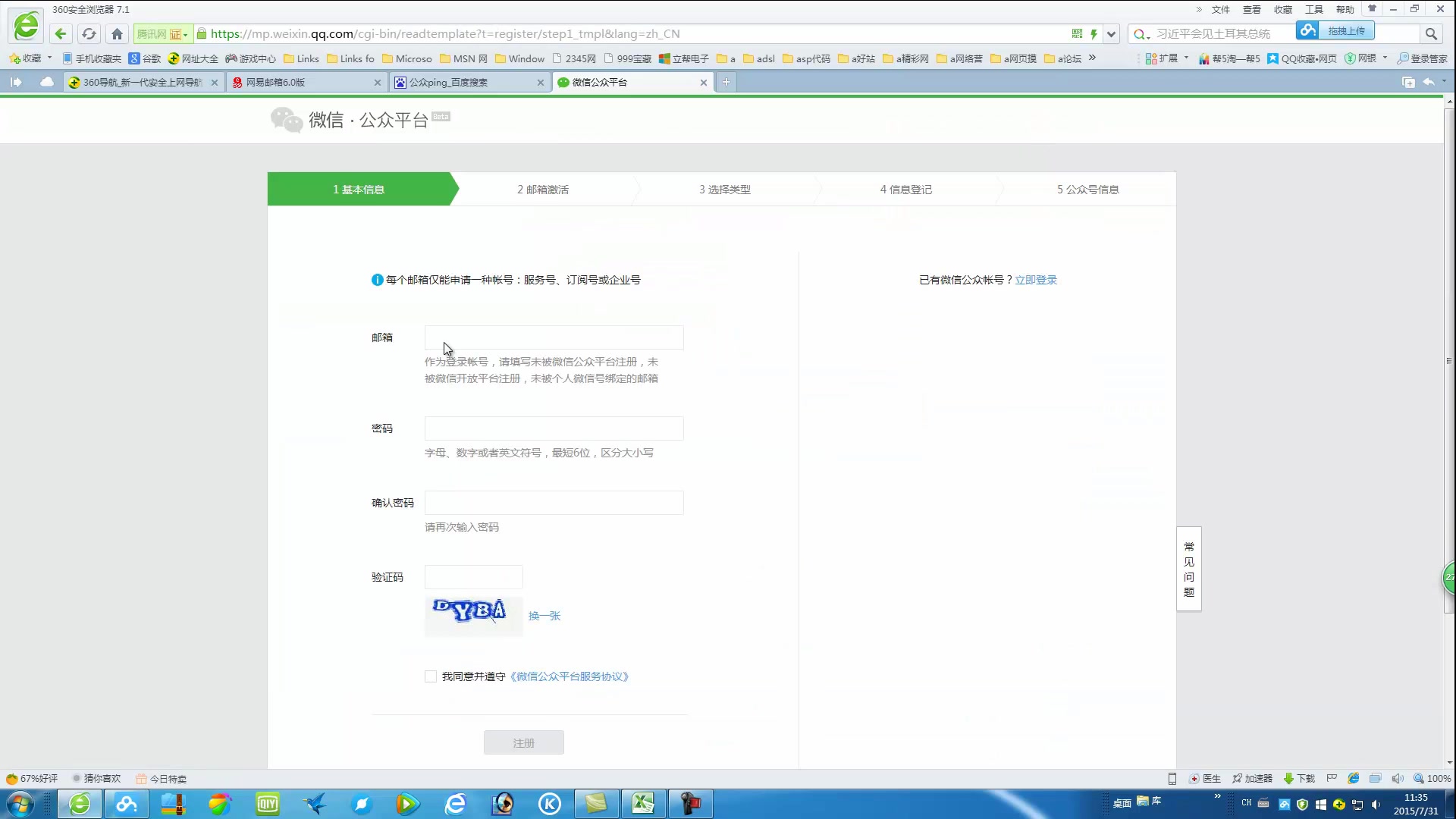Click the 5 公众号信息 step indicator
Image resolution: width=1456 pixels, height=819 pixels.
[x=1090, y=189]
